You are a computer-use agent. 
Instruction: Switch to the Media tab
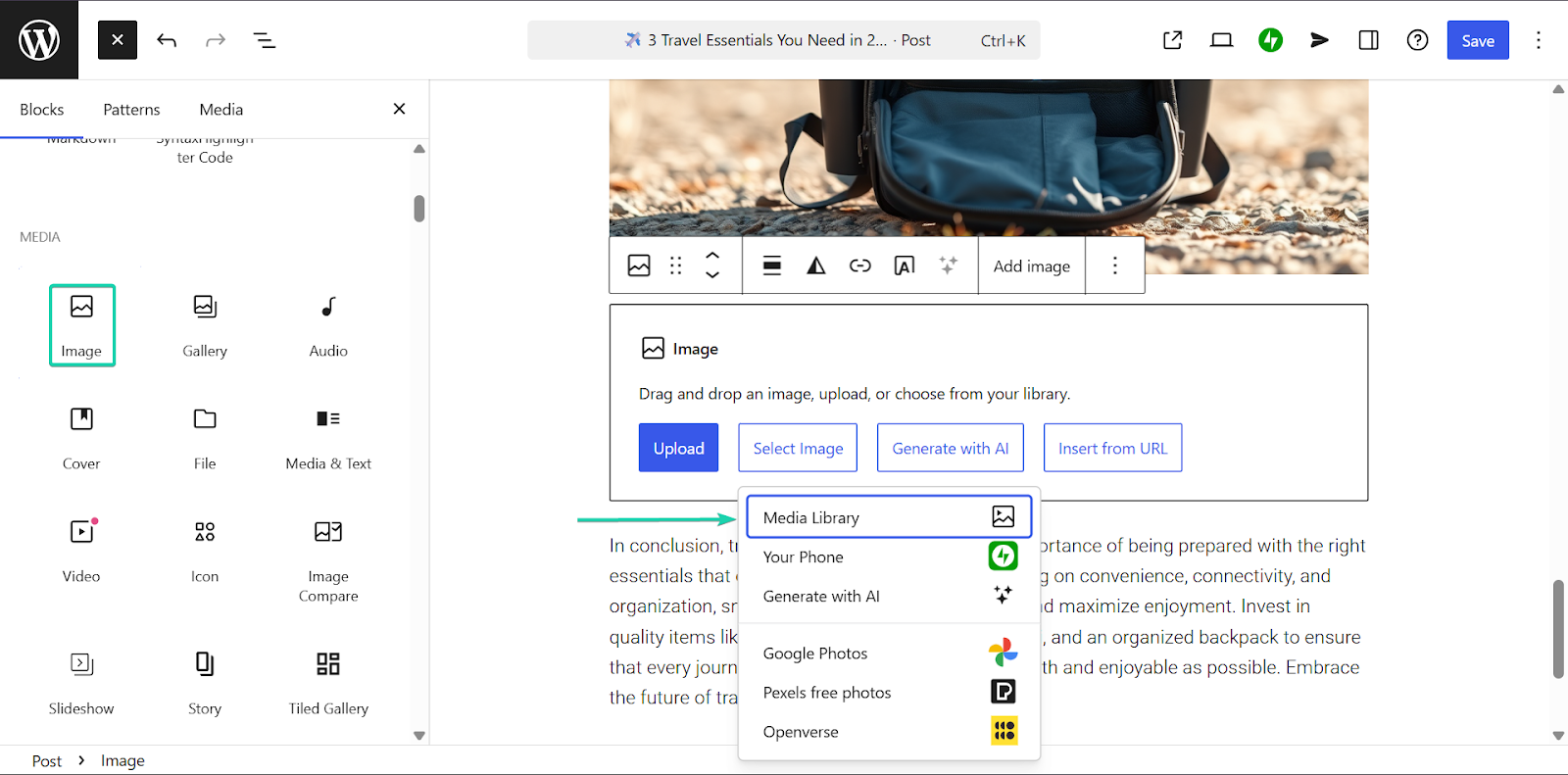pyautogui.click(x=221, y=110)
